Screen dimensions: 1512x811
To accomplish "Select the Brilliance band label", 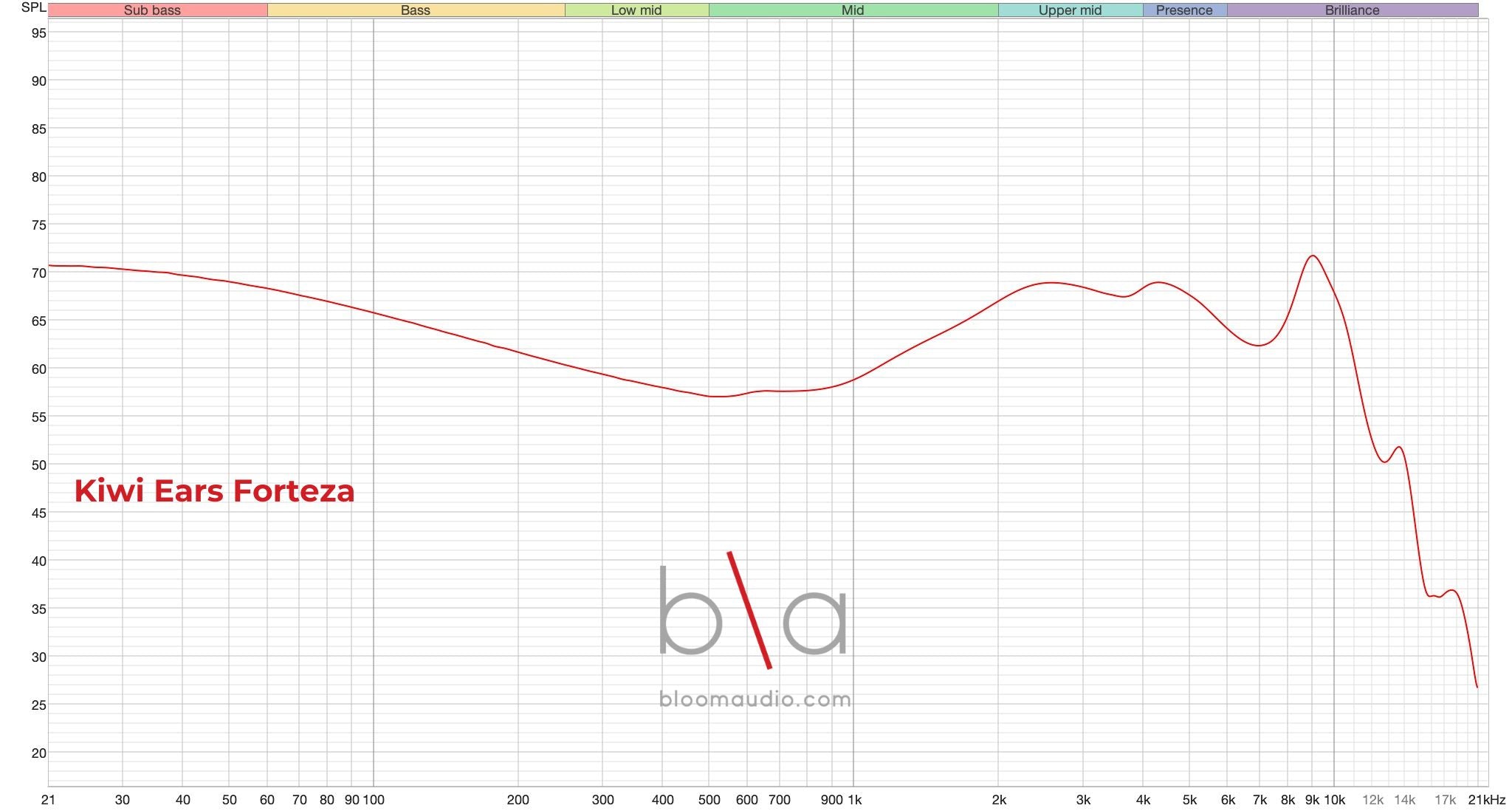I will [x=1352, y=10].
